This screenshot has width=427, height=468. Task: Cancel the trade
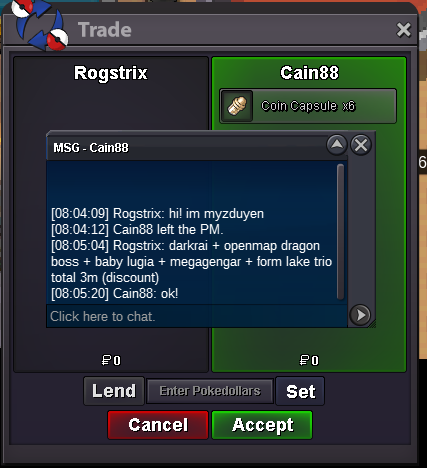[158, 425]
